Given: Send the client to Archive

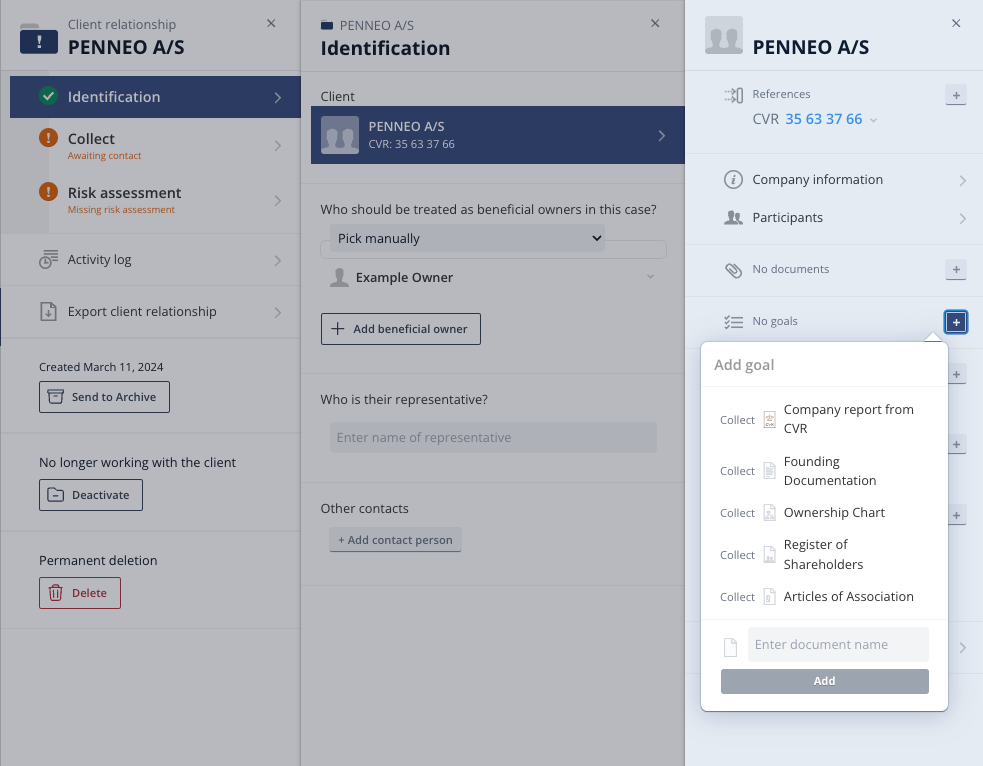Looking at the screenshot, I should (x=104, y=397).
